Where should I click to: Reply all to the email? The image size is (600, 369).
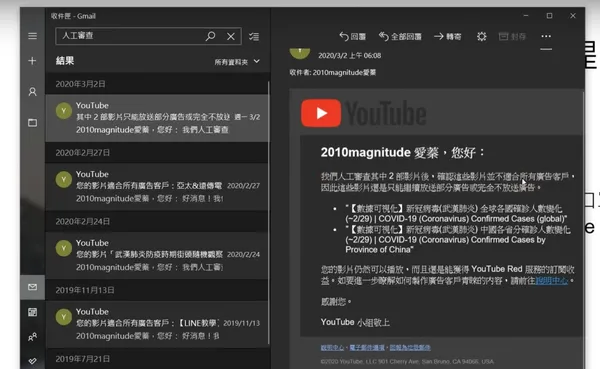point(400,36)
